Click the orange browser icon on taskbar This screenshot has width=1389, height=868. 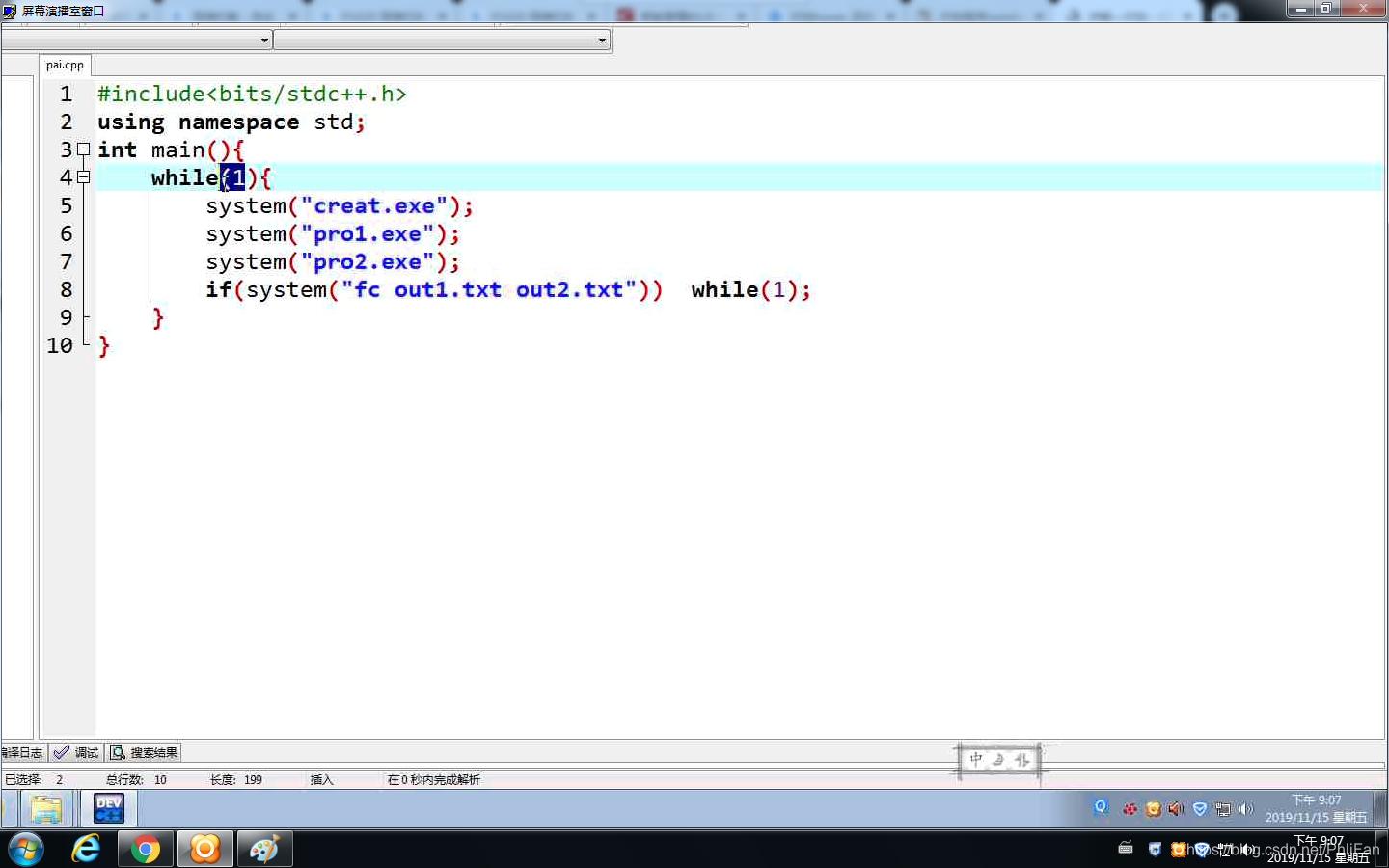coord(204,849)
